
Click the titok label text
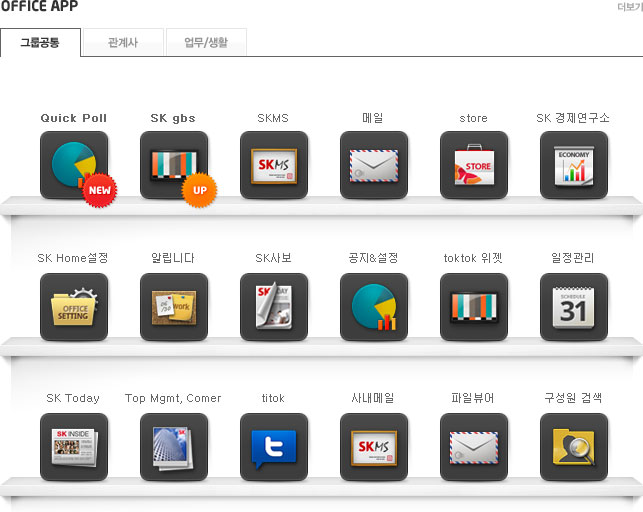[x=273, y=398]
